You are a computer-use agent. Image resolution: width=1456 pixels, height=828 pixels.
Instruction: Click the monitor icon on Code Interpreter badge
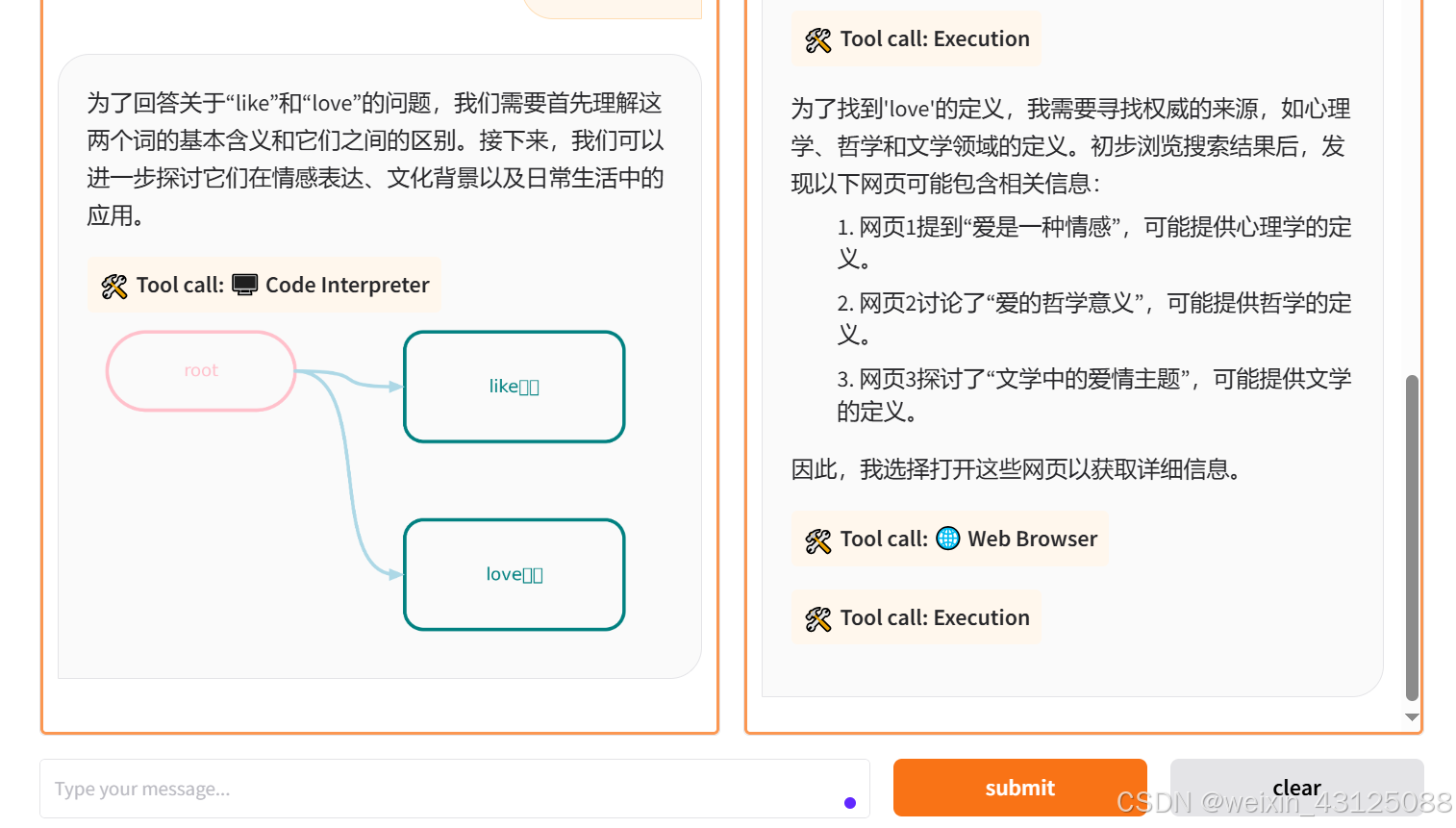tap(244, 285)
